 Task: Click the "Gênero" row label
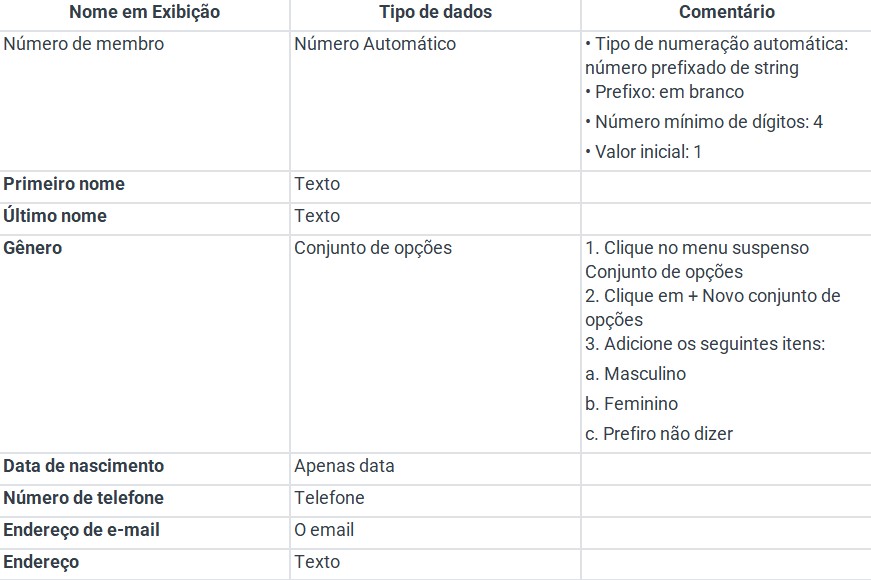coord(33,248)
